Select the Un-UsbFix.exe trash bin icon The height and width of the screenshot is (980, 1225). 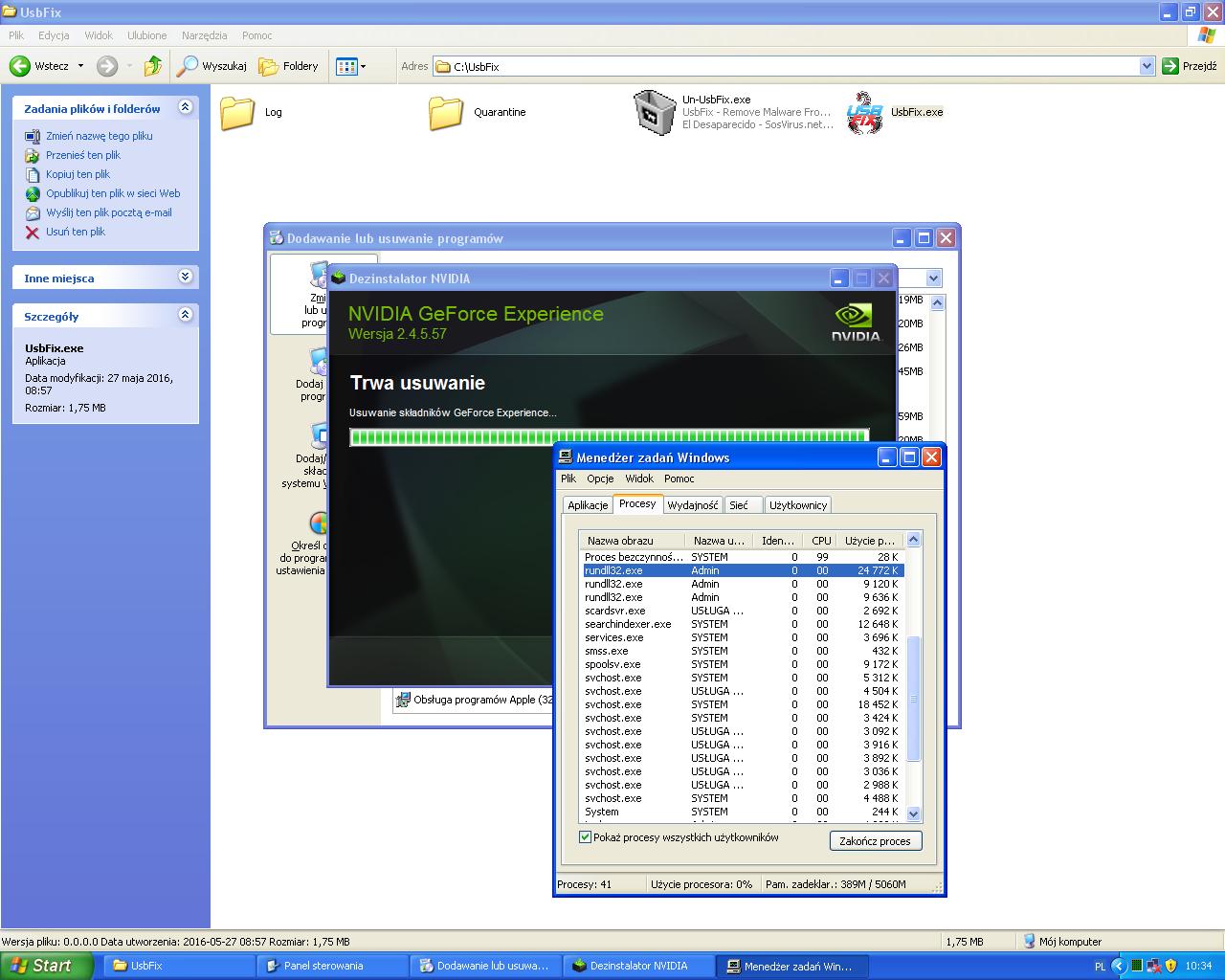point(655,112)
